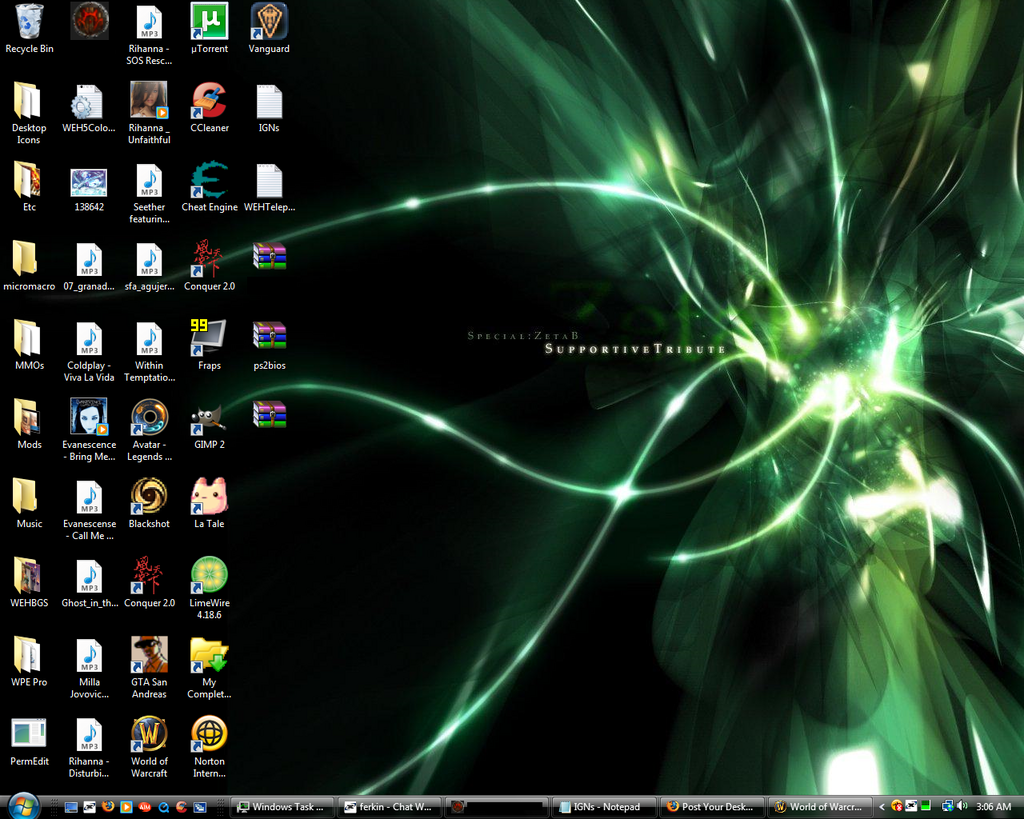Click the volume speaker tray icon
The height and width of the screenshot is (819, 1024).
pyautogui.click(x=962, y=806)
